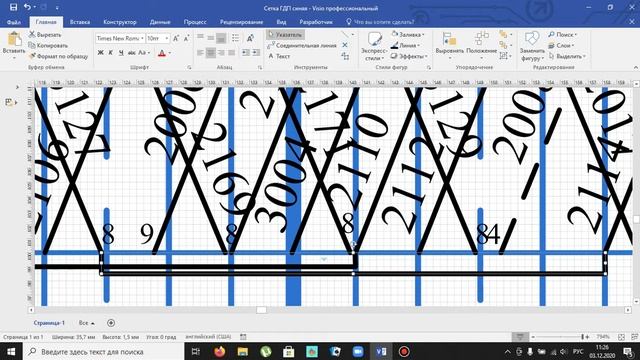
Task: Click the connection point X tool icon
Action: [x=345, y=45]
